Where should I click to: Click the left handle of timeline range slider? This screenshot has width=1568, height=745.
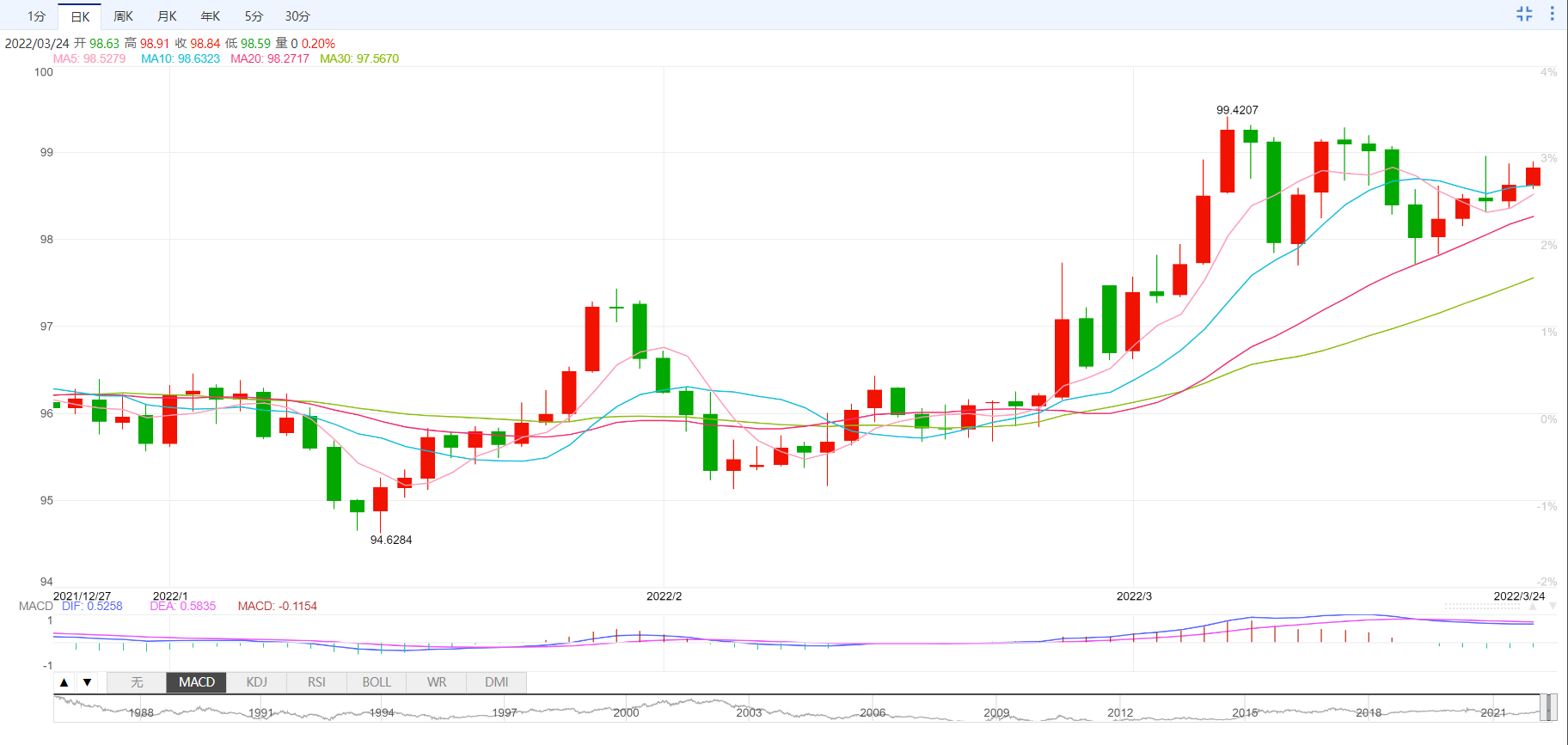pos(1542,708)
